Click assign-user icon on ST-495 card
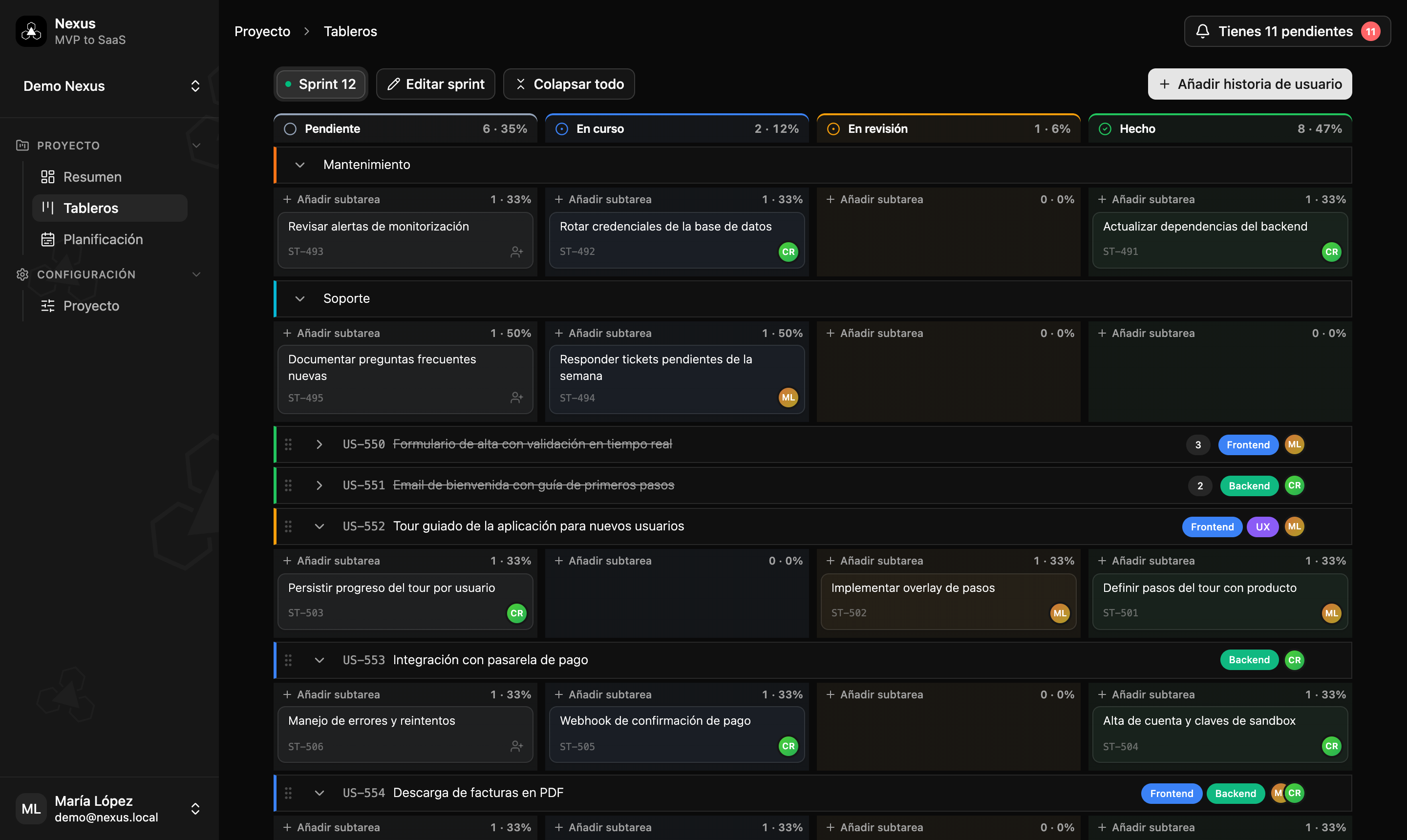1407x840 pixels. point(516,398)
